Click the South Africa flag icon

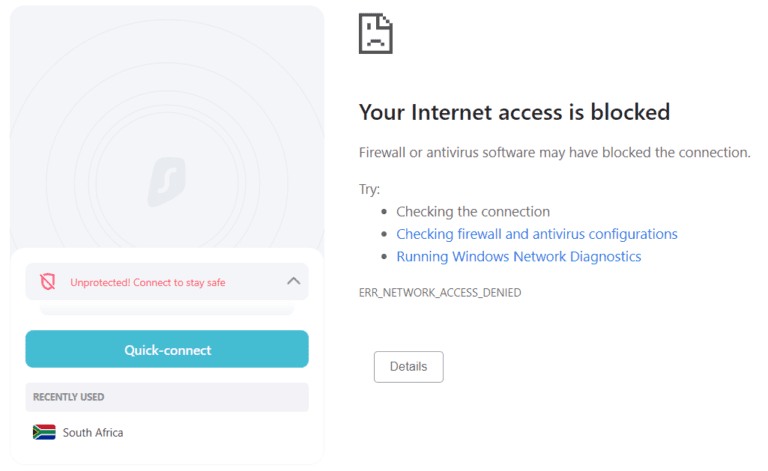pyautogui.click(x=44, y=433)
